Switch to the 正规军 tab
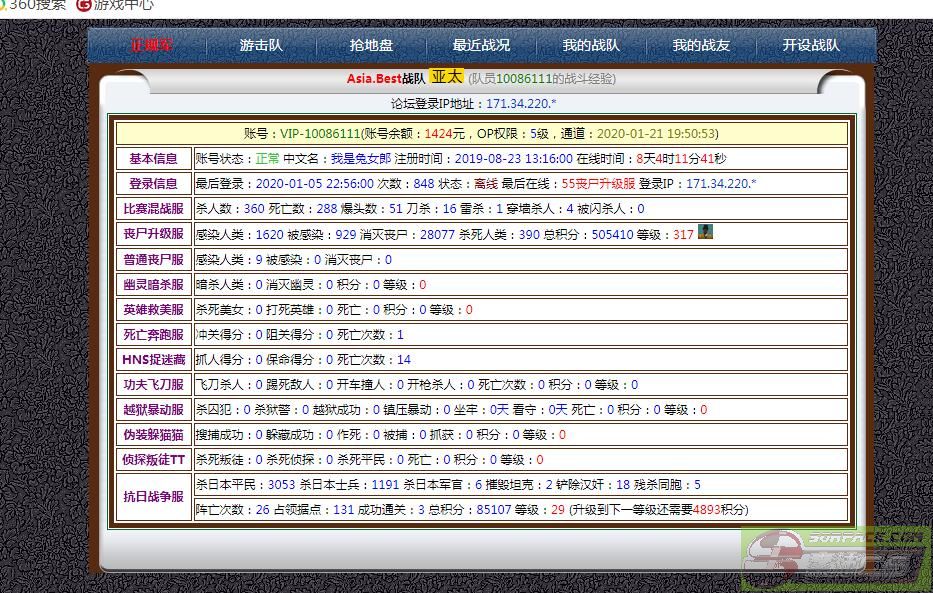Screen dimensions: 933x593 [x=152, y=45]
